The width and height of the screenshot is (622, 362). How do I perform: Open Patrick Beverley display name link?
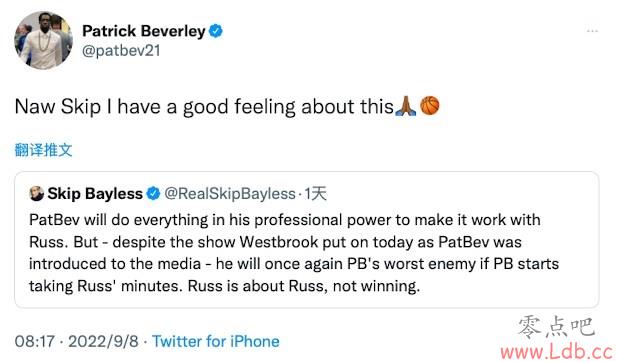[144, 31]
